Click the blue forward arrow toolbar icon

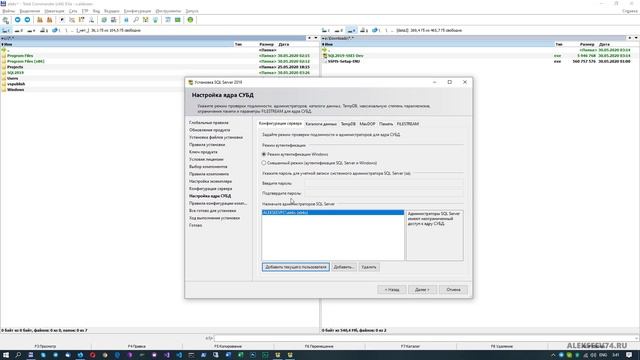[27, 20]
